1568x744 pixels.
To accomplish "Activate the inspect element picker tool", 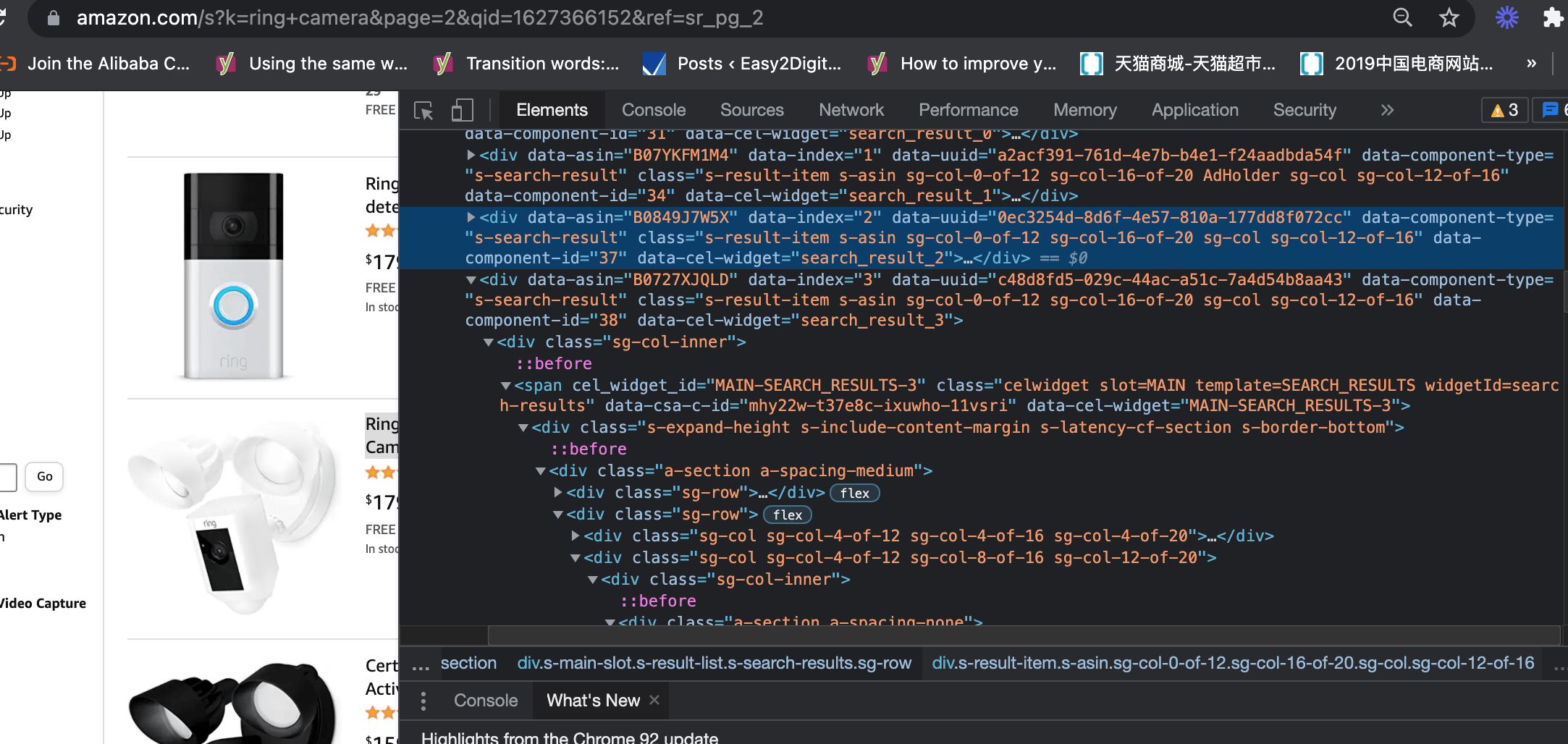I will point(423,110).
